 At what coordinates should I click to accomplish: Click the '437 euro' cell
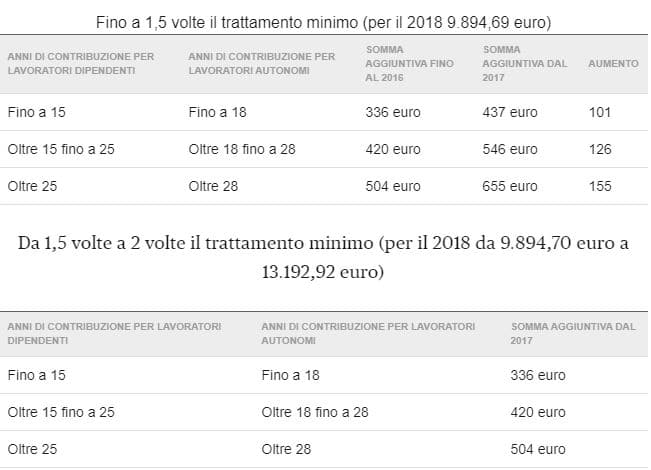coord(509,112)
